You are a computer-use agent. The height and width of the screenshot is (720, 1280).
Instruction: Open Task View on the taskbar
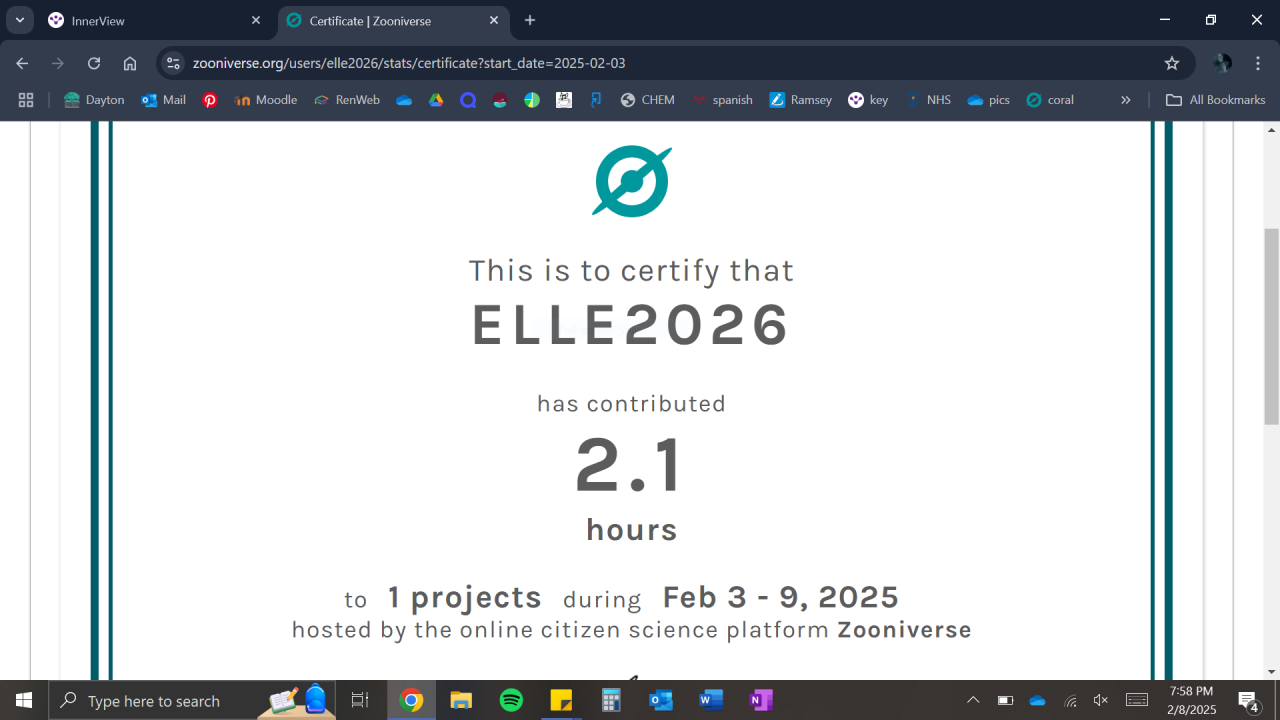pos(360,700)
